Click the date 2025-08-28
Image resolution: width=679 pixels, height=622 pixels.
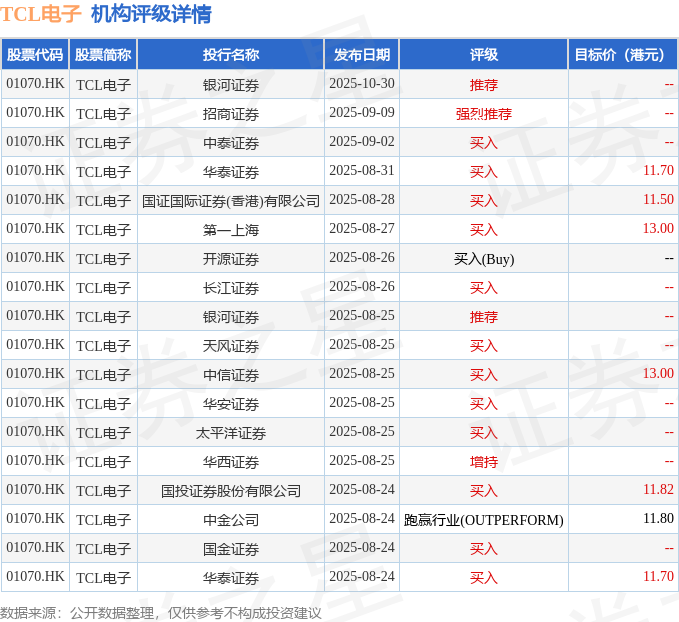[362, 200]
